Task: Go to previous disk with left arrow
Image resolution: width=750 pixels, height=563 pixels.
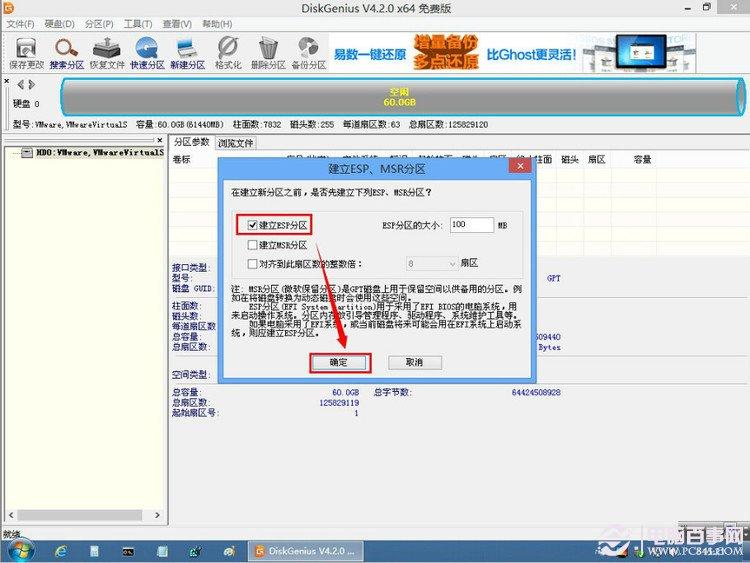Action: [x=21, y=85]
